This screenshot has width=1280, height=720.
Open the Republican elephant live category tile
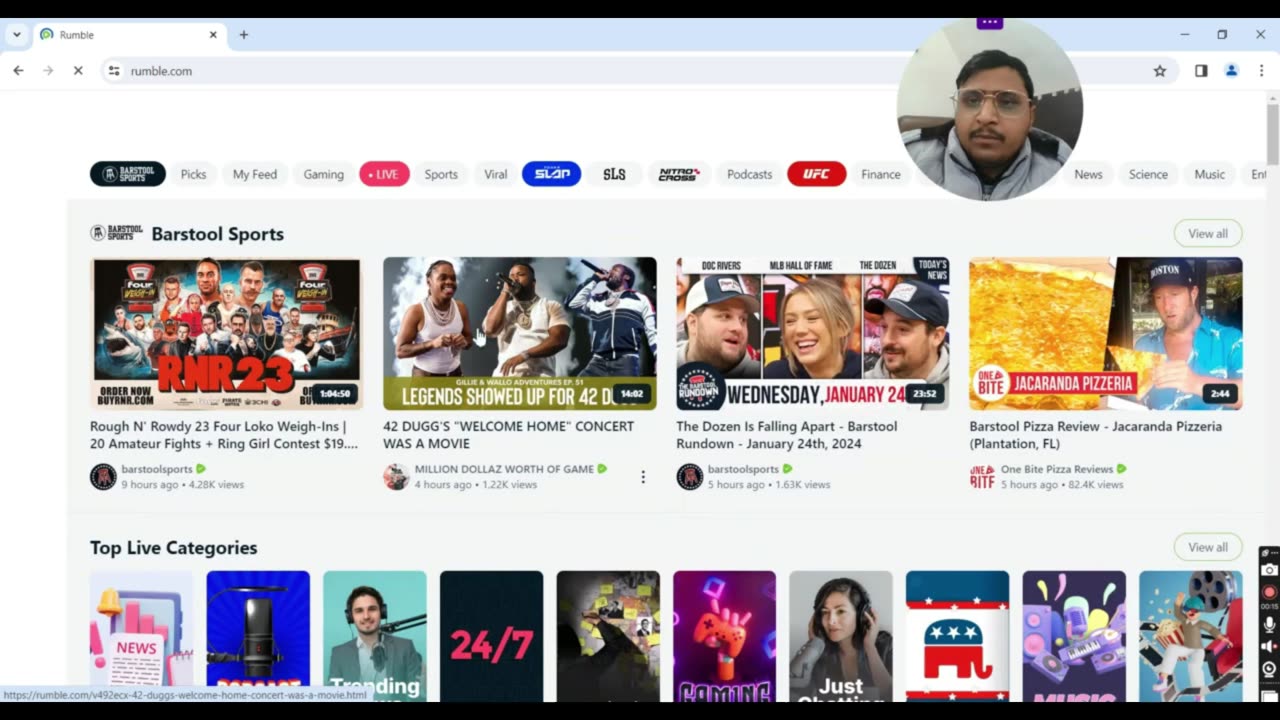coord(957,636)
